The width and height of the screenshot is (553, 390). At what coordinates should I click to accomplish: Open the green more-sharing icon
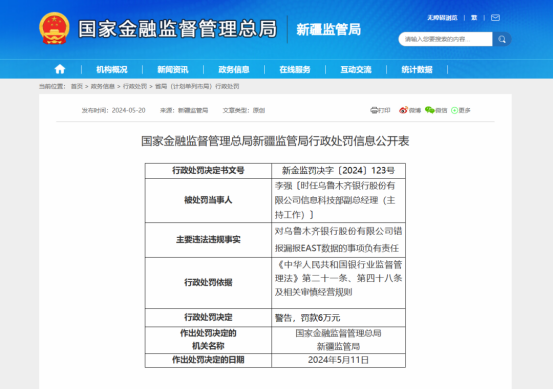pos(454,110)
